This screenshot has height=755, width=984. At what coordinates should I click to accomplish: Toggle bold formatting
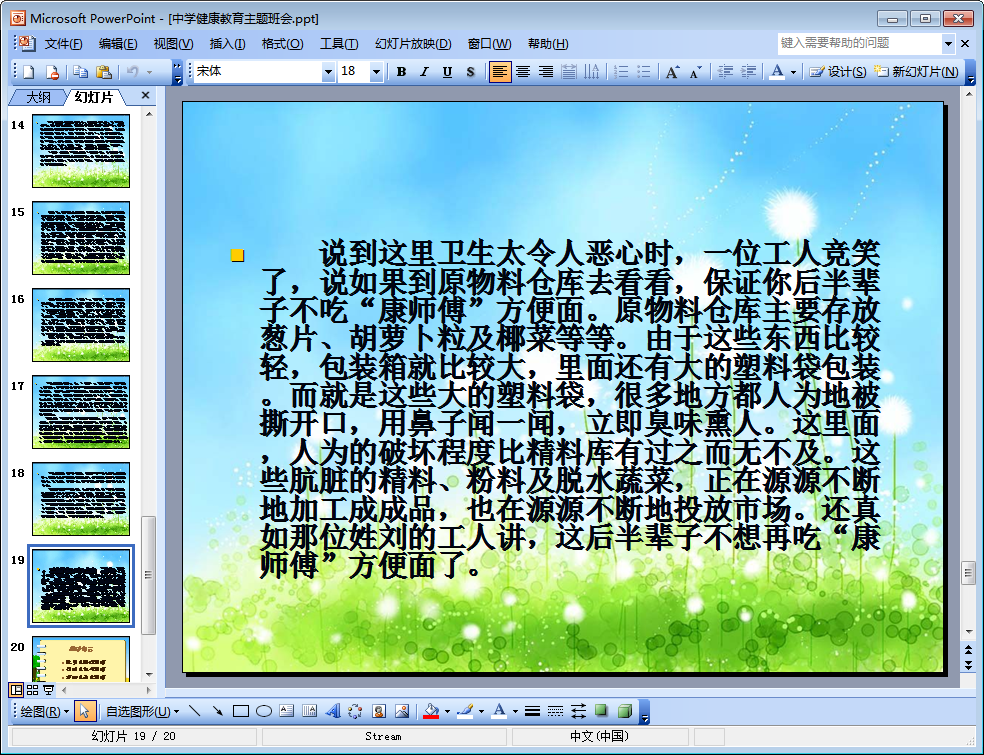coord(401,72)
